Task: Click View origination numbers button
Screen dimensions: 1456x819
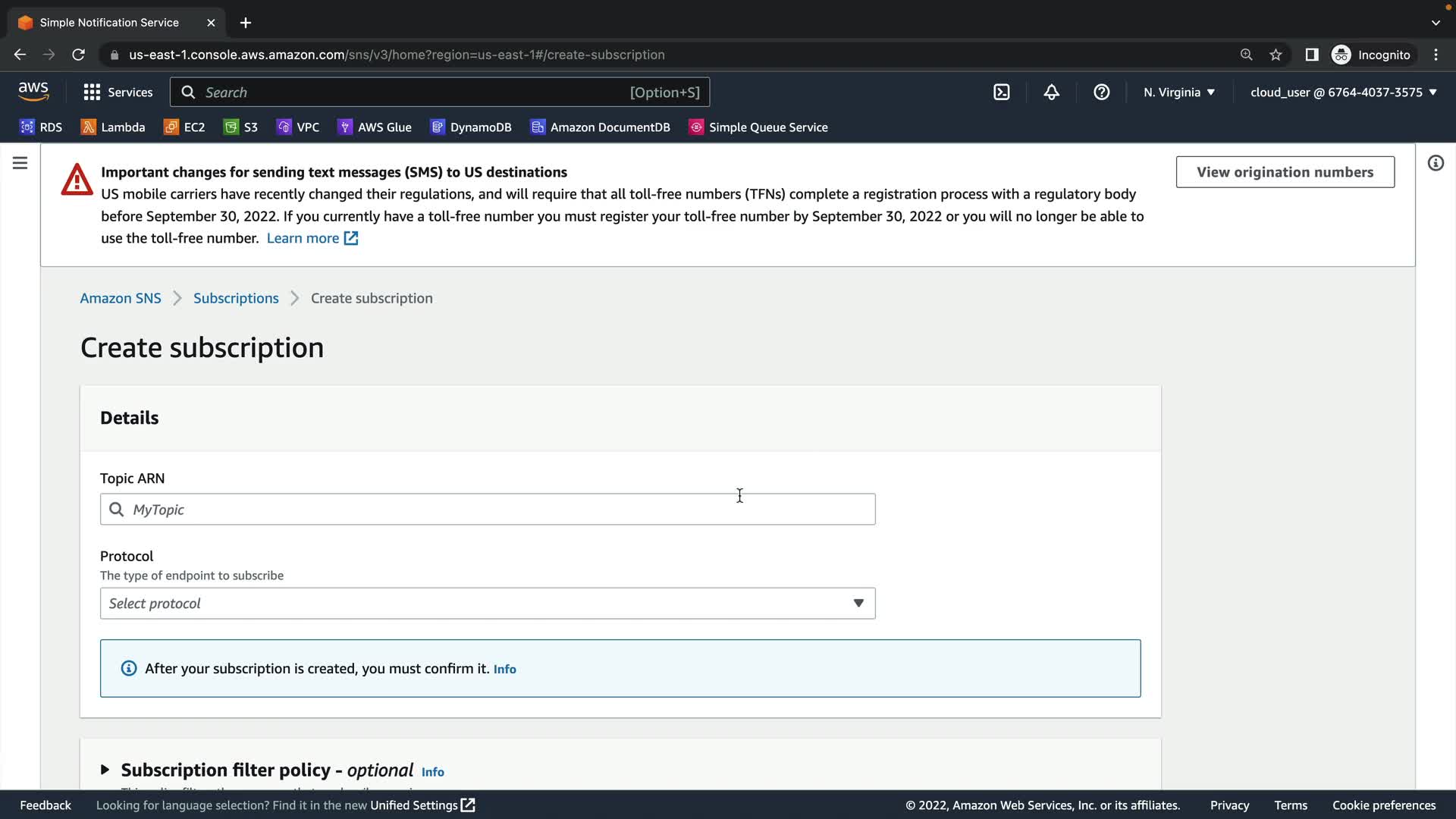Action: click(1285, 172)
